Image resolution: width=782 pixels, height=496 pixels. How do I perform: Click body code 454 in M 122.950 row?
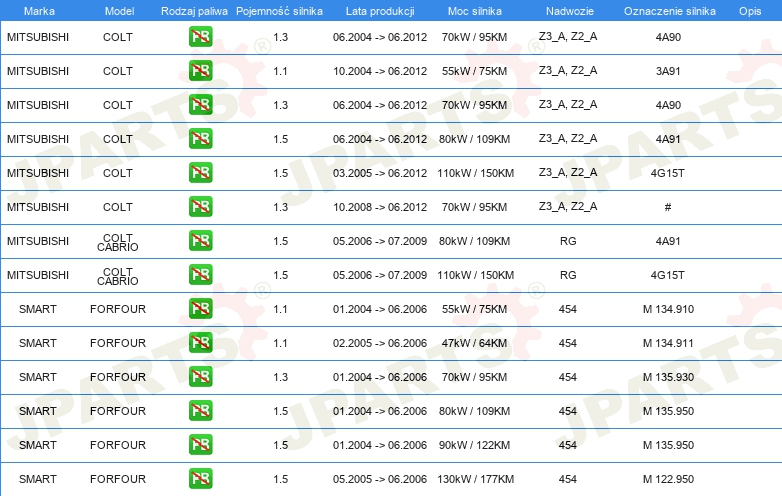tap(568, 479)
